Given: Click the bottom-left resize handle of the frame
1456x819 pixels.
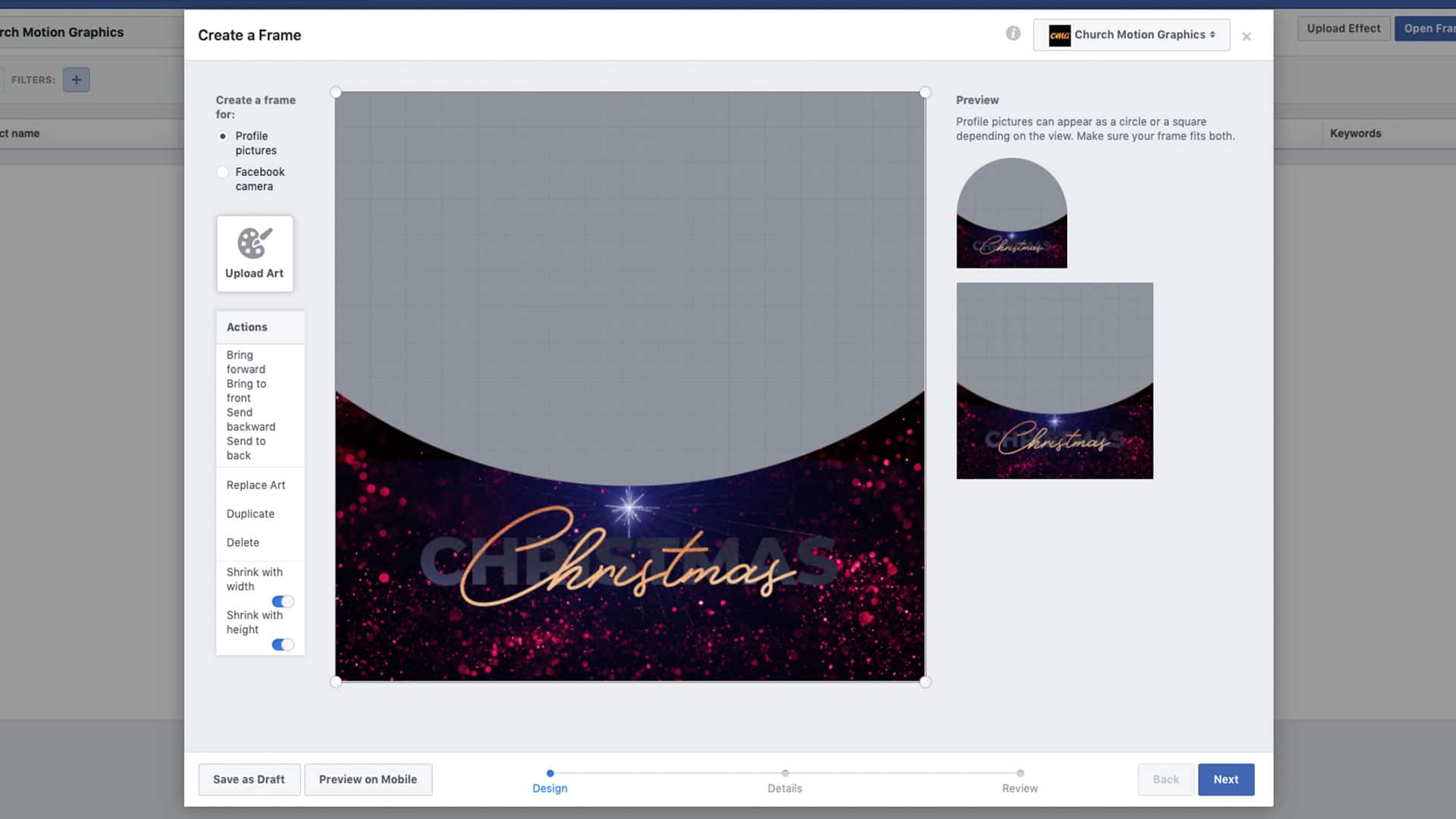Looking at the screenshot, I should pos(336,682).
